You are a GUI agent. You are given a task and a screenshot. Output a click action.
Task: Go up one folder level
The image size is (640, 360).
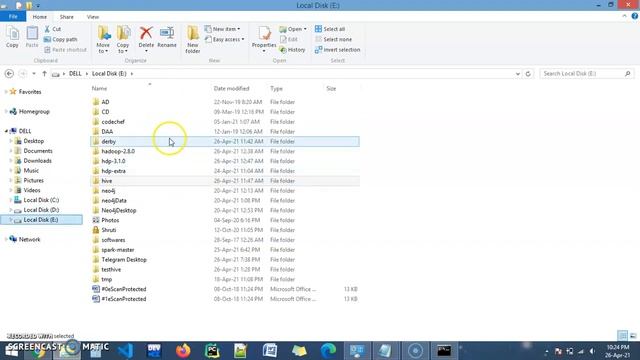44,73
